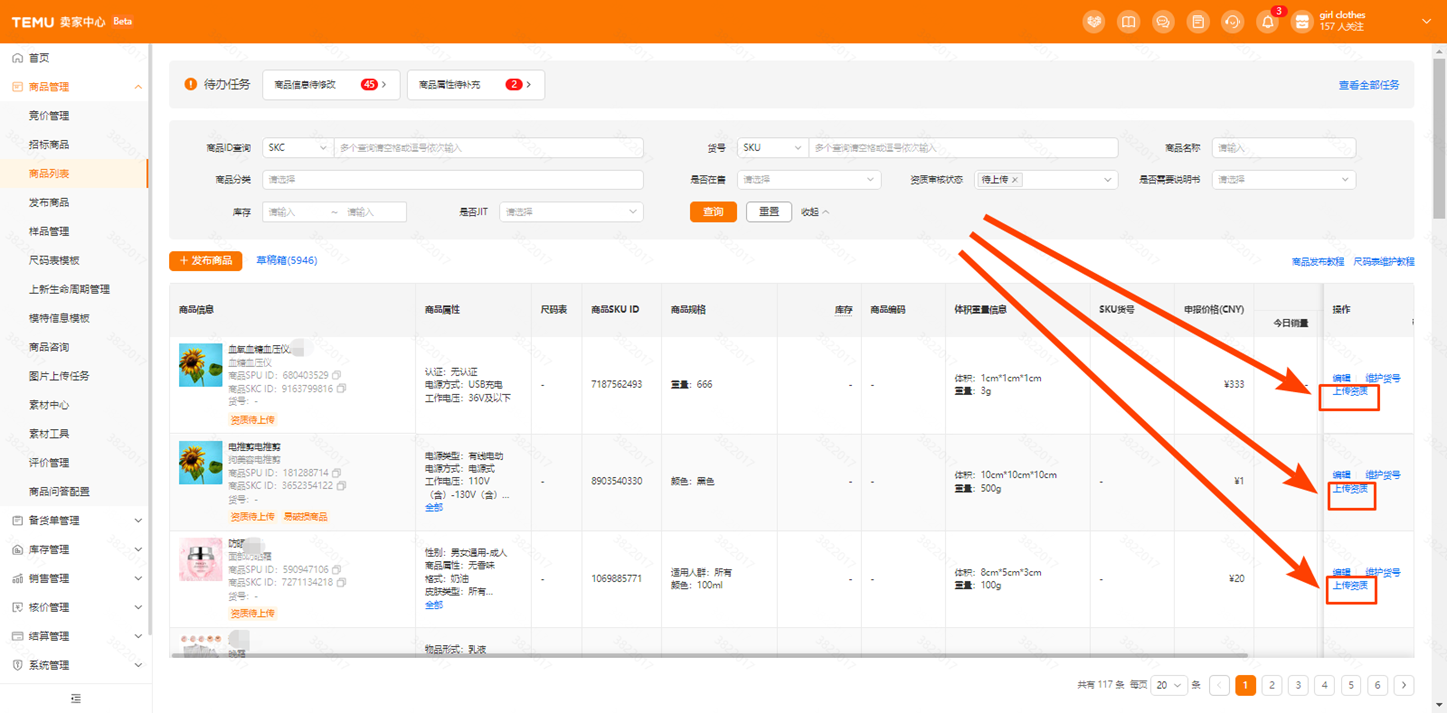
Task: Click the customer service headset icon
Action: [x=1232, y=22]
